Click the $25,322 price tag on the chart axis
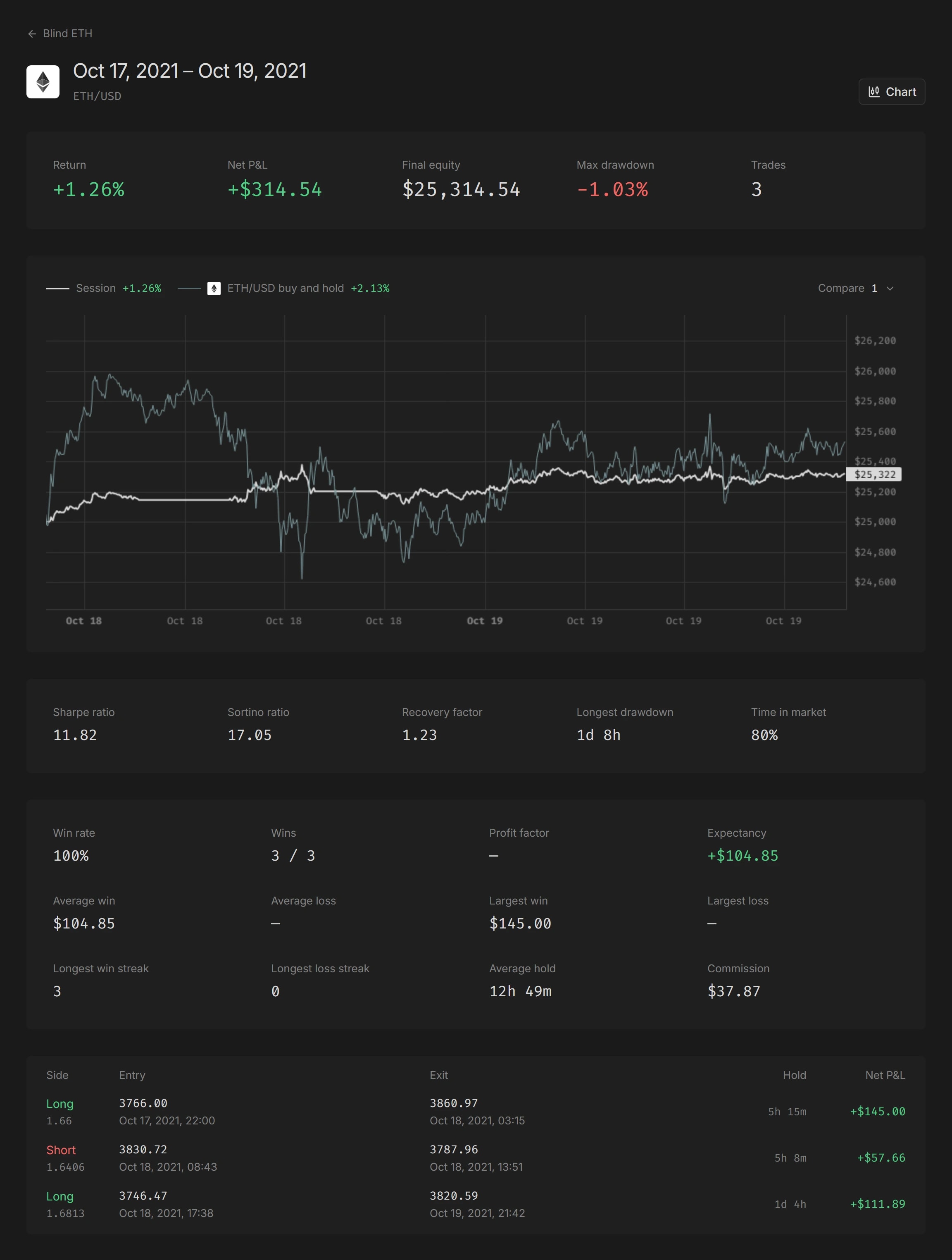 pos(874,475)
